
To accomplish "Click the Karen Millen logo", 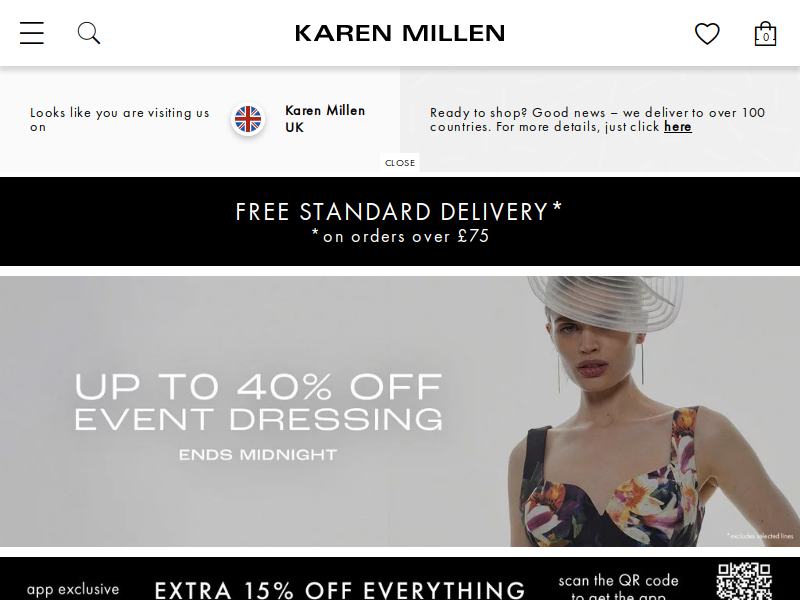I will 400,33.
